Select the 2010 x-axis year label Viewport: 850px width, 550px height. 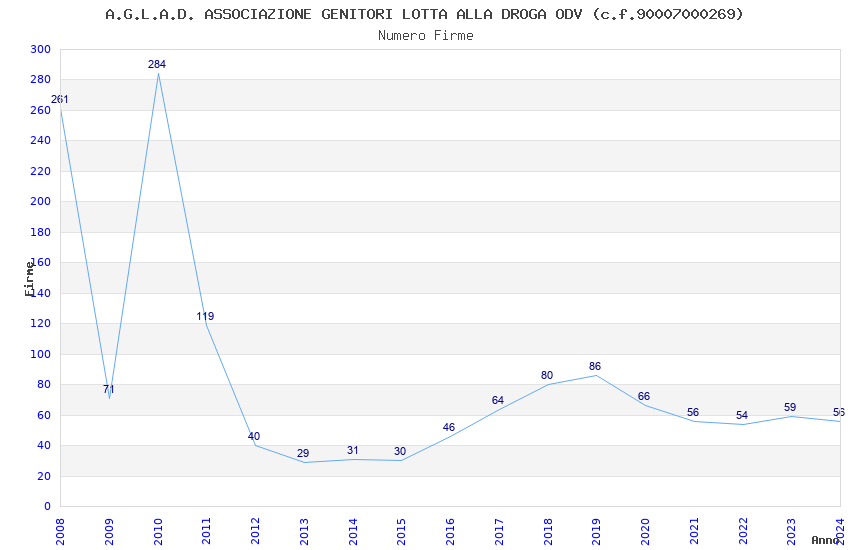pyautogui.click(x=158, y=531)
